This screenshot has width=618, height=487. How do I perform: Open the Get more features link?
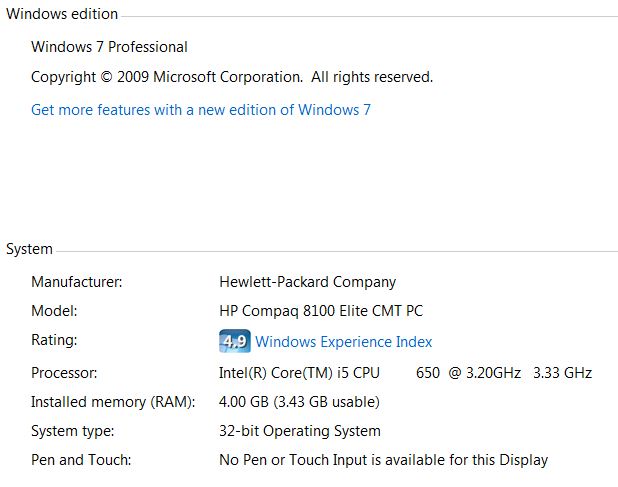pyautogui.click(x=201, y=110)
